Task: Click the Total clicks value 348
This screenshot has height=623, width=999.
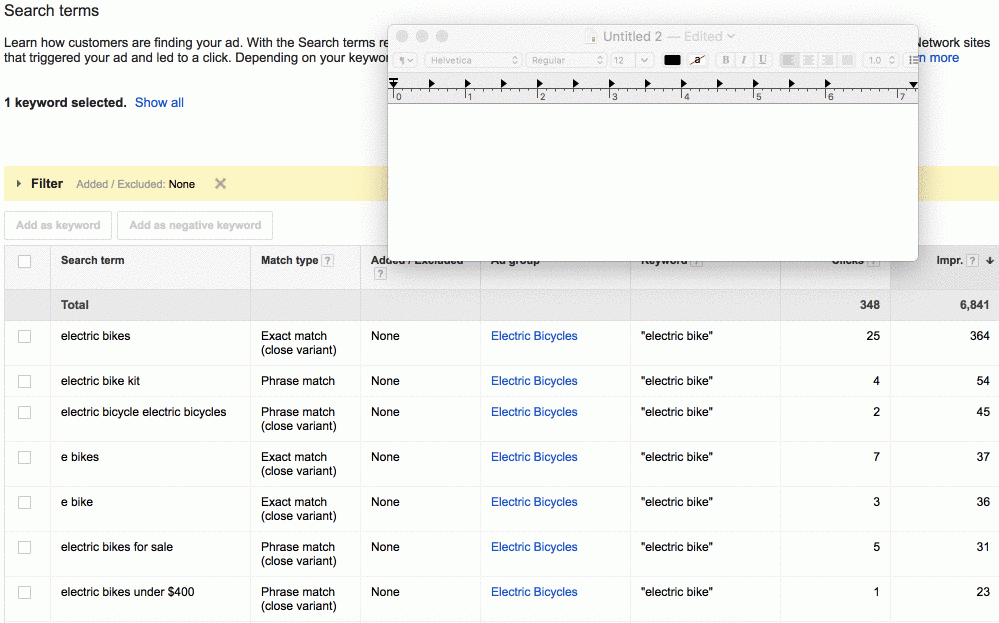Action: [x=870, y=305]
